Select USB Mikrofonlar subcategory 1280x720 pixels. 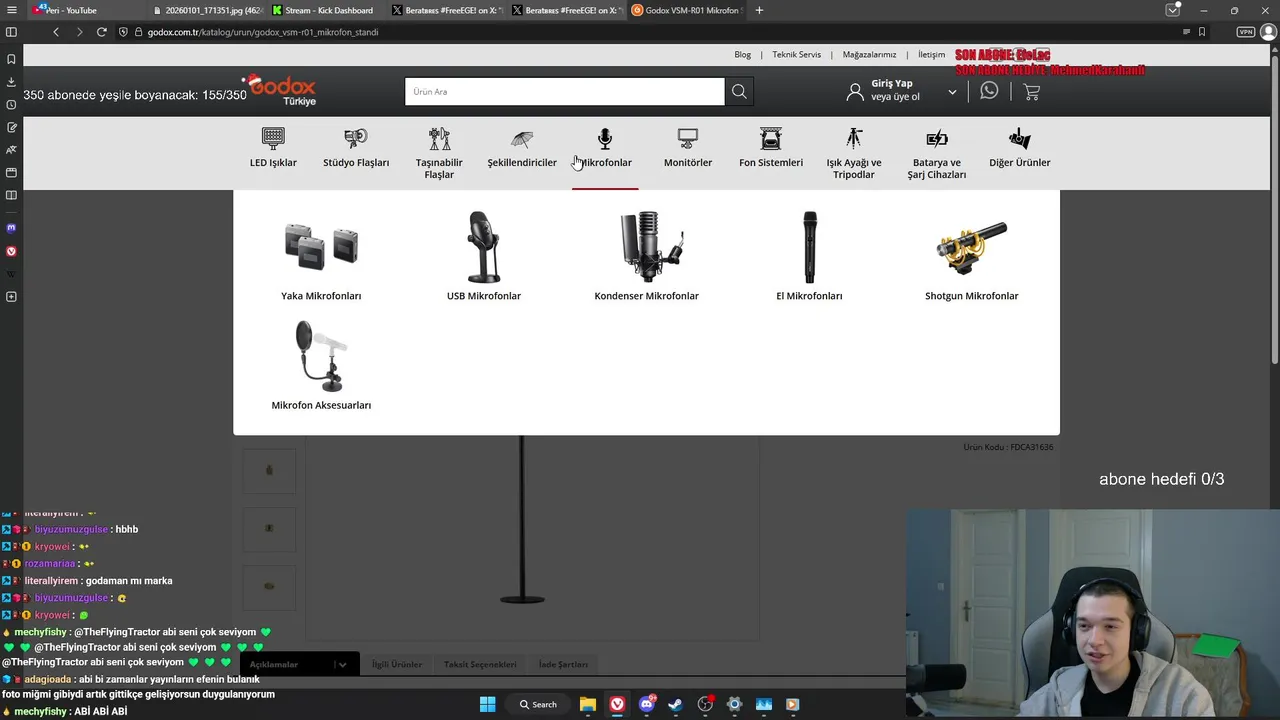pyautogui.click(x=484, y=255)
